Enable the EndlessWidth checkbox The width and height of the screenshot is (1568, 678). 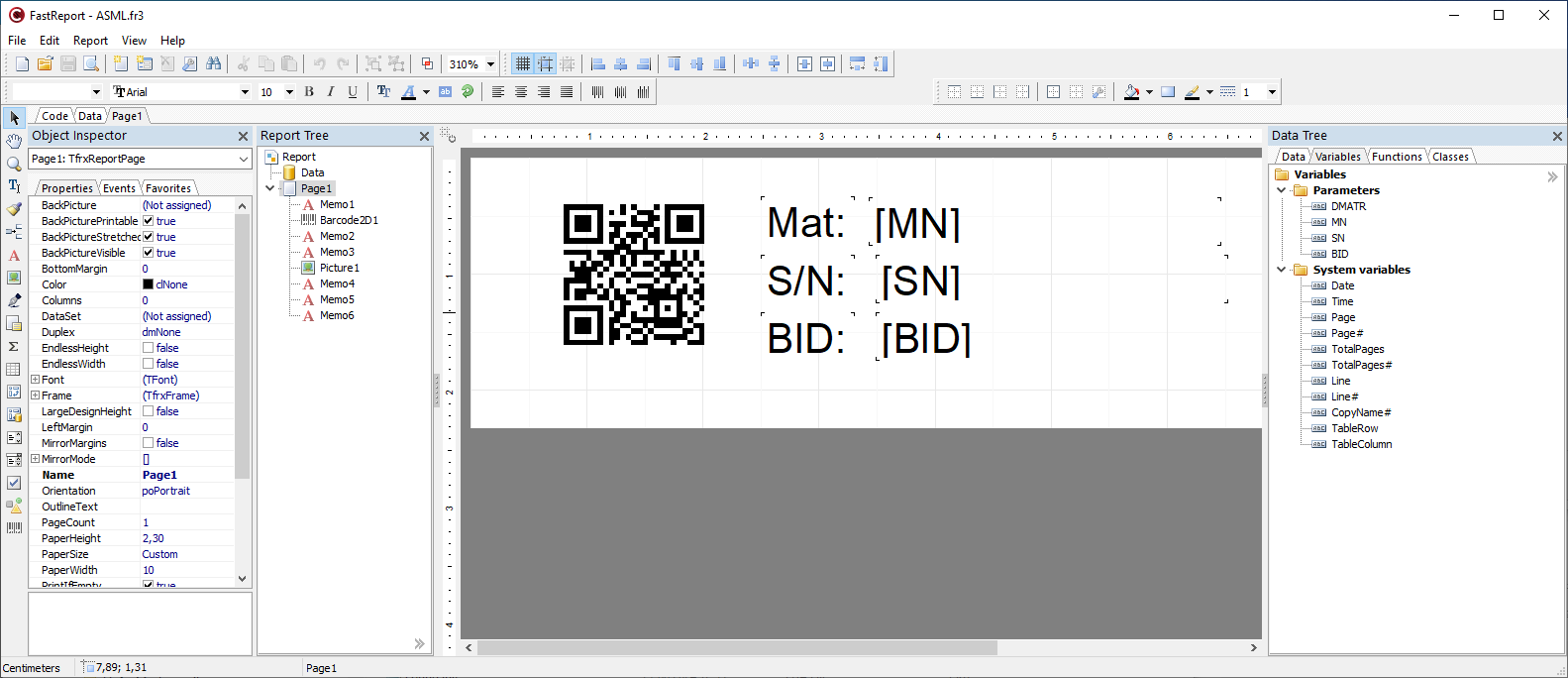tap(148, 364)
